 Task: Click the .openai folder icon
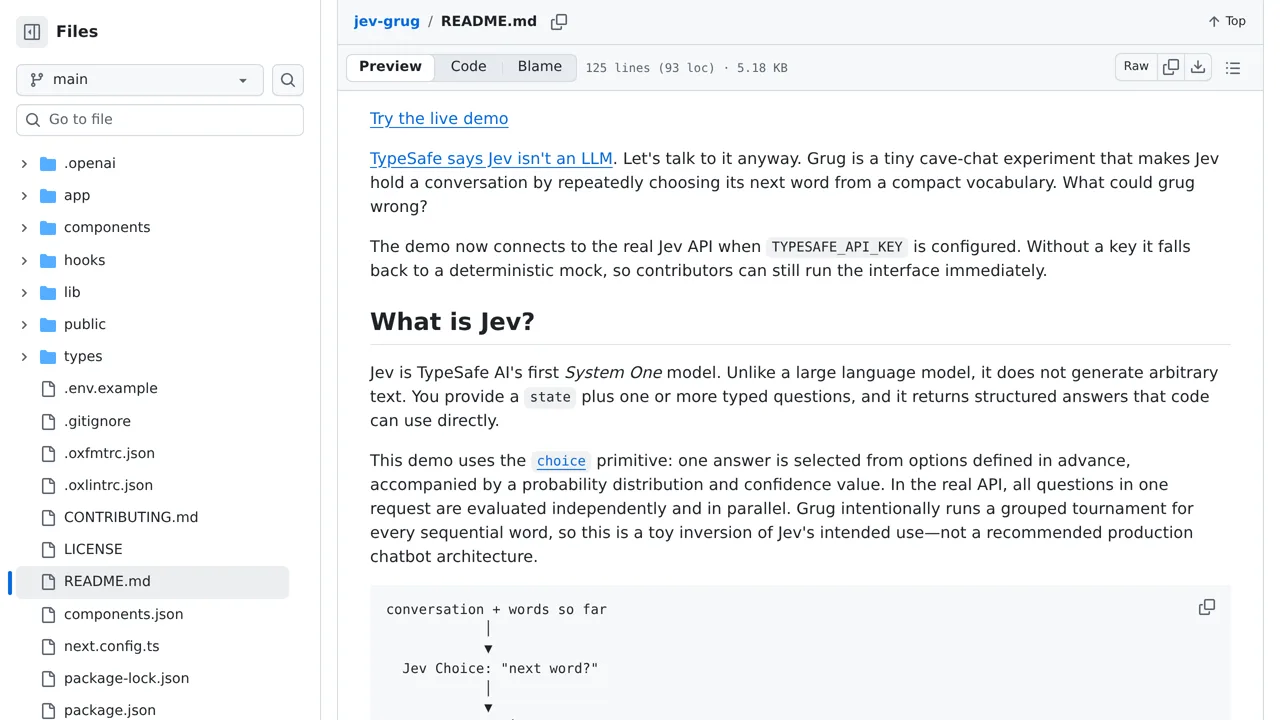(48, 163)
